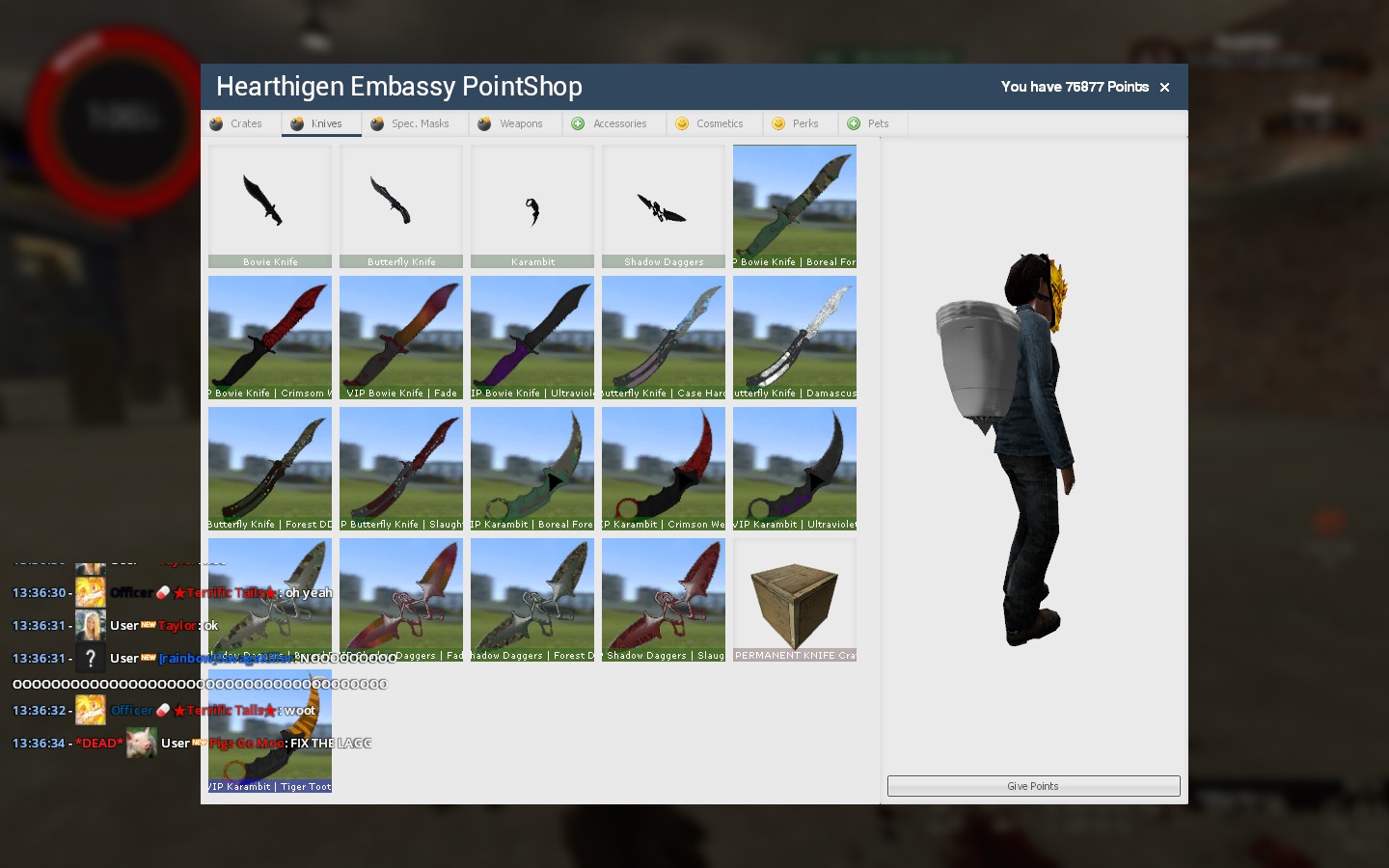The height and width of the screenshot is (868, 1389).
Task: Open the Perks tab
Action: (801, 123)
